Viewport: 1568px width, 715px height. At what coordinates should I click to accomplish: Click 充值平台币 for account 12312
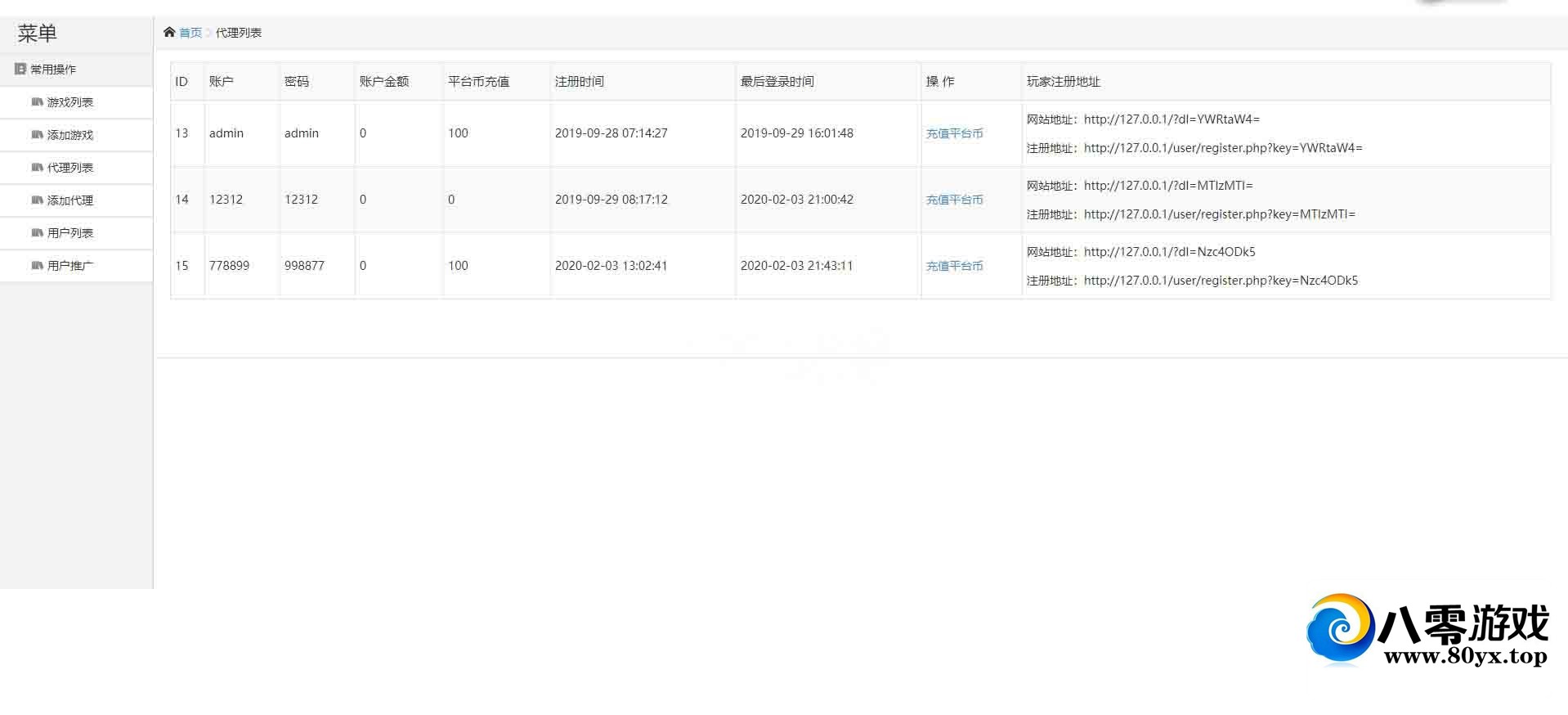tap(954, 200)
